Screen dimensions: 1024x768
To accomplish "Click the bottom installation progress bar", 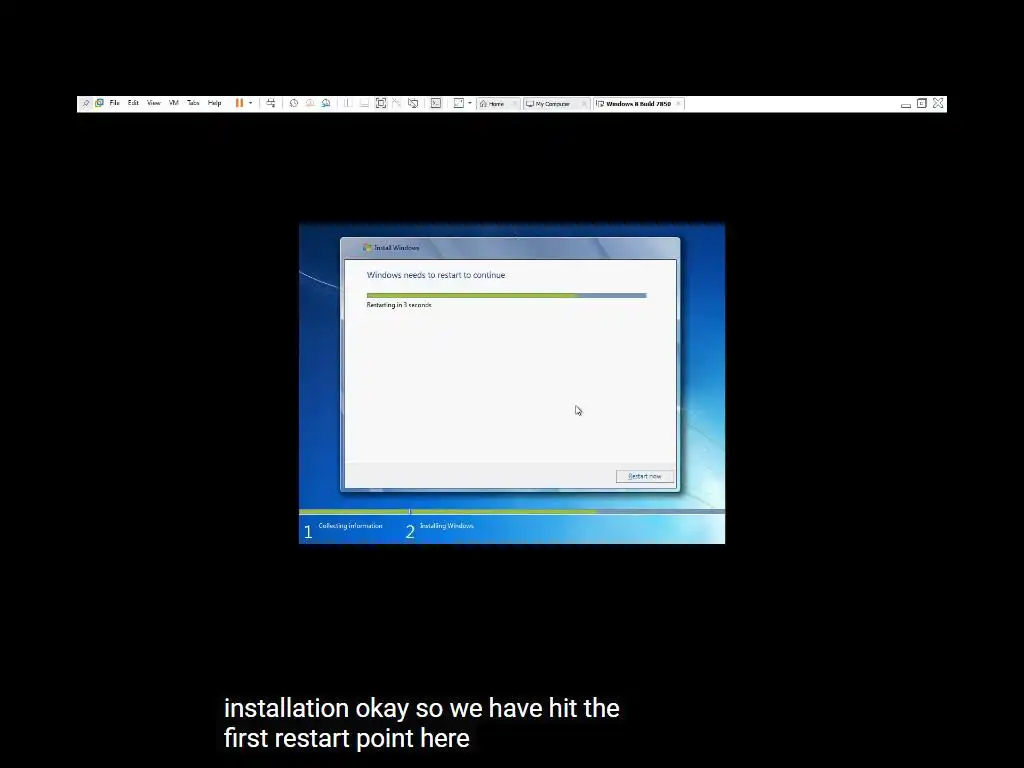I will pos(511,511).
